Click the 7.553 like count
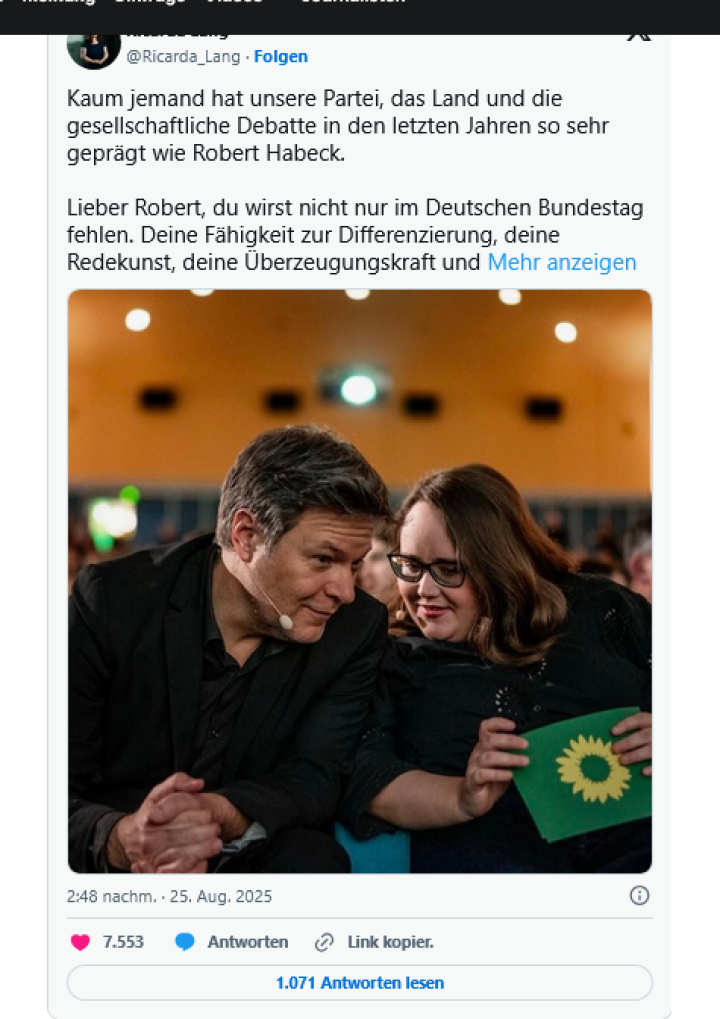720x1019 pixels. tap(123, 942)
